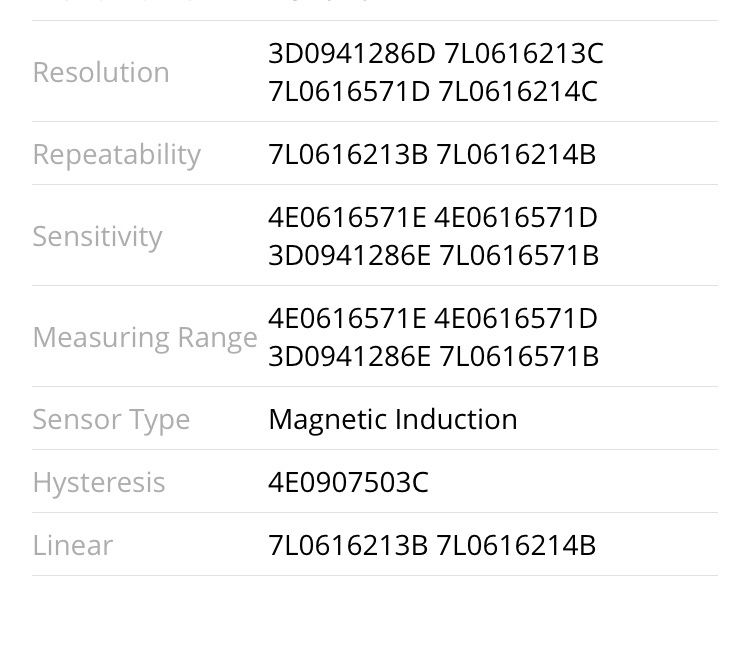Select 4E0616571E in the Sensitivity row
Screen dimensions: 750x665
coord(347,217)
